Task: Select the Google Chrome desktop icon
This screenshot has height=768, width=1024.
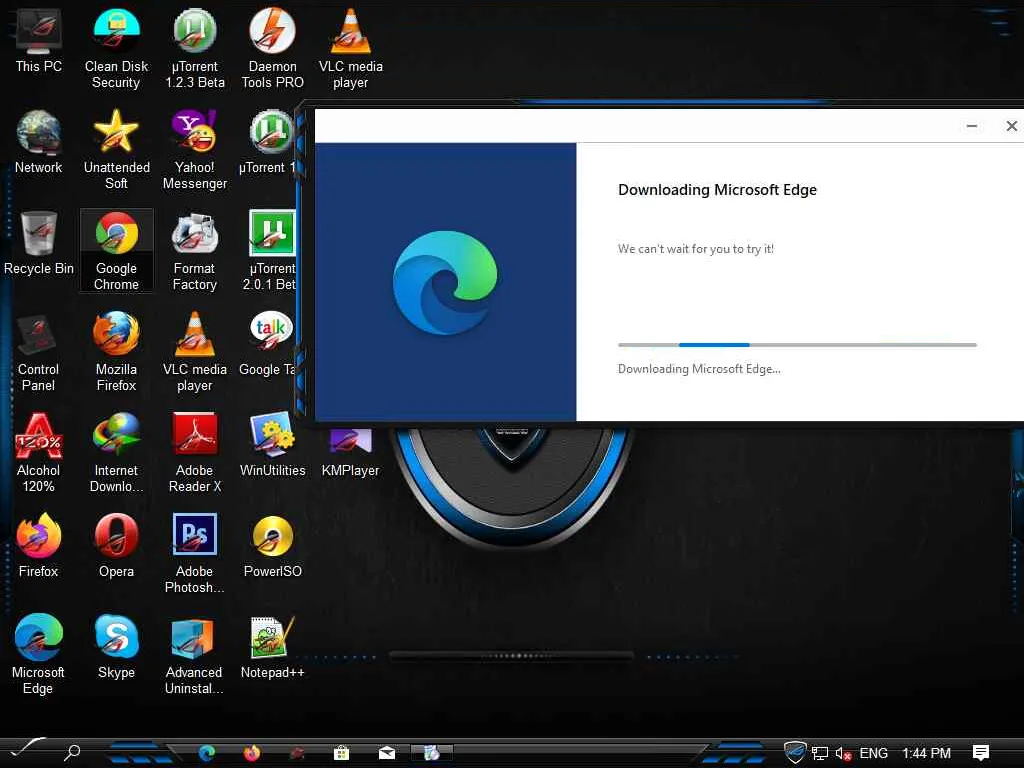Action: coord(116,251)
